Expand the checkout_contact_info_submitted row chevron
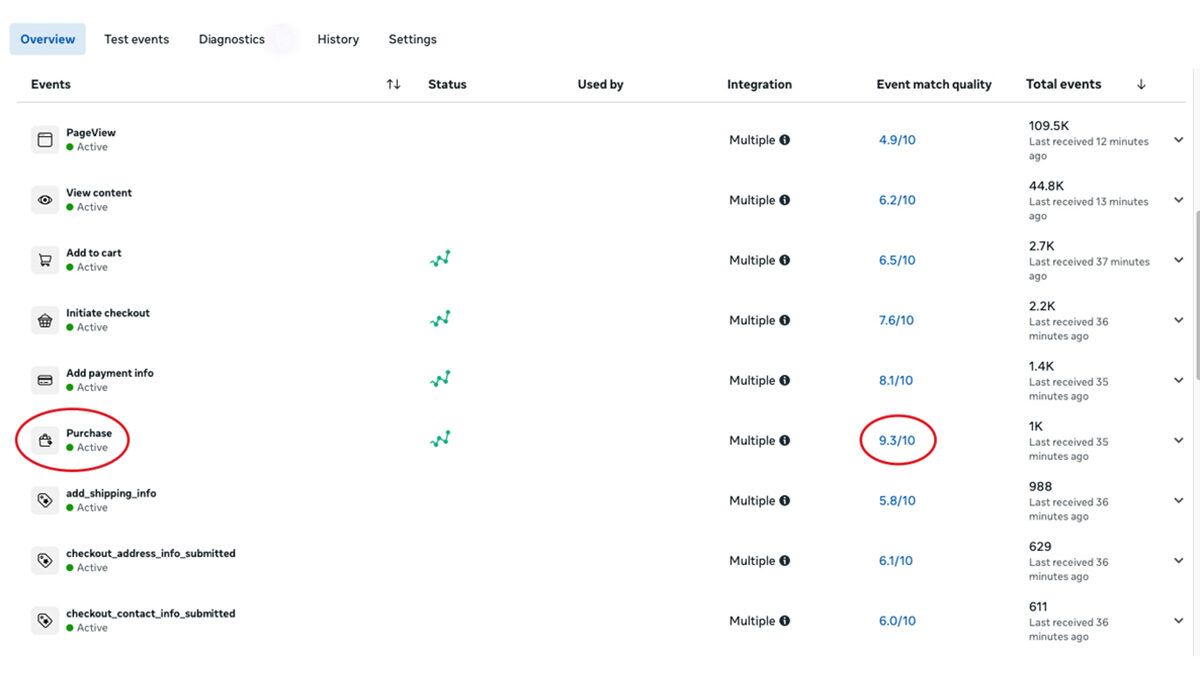This screenshot has height=686, width=1200. coord(1178,620)
